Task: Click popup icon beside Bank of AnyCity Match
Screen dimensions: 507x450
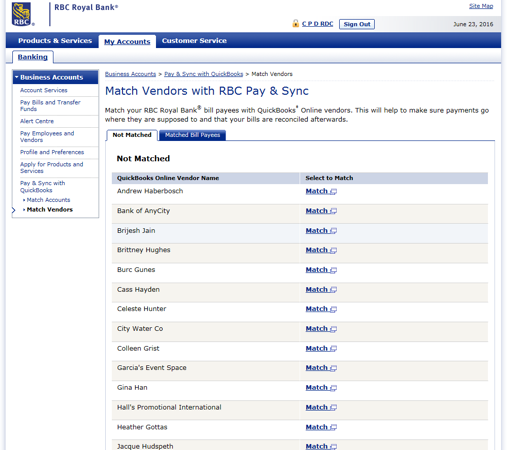Action: point(333,211)
